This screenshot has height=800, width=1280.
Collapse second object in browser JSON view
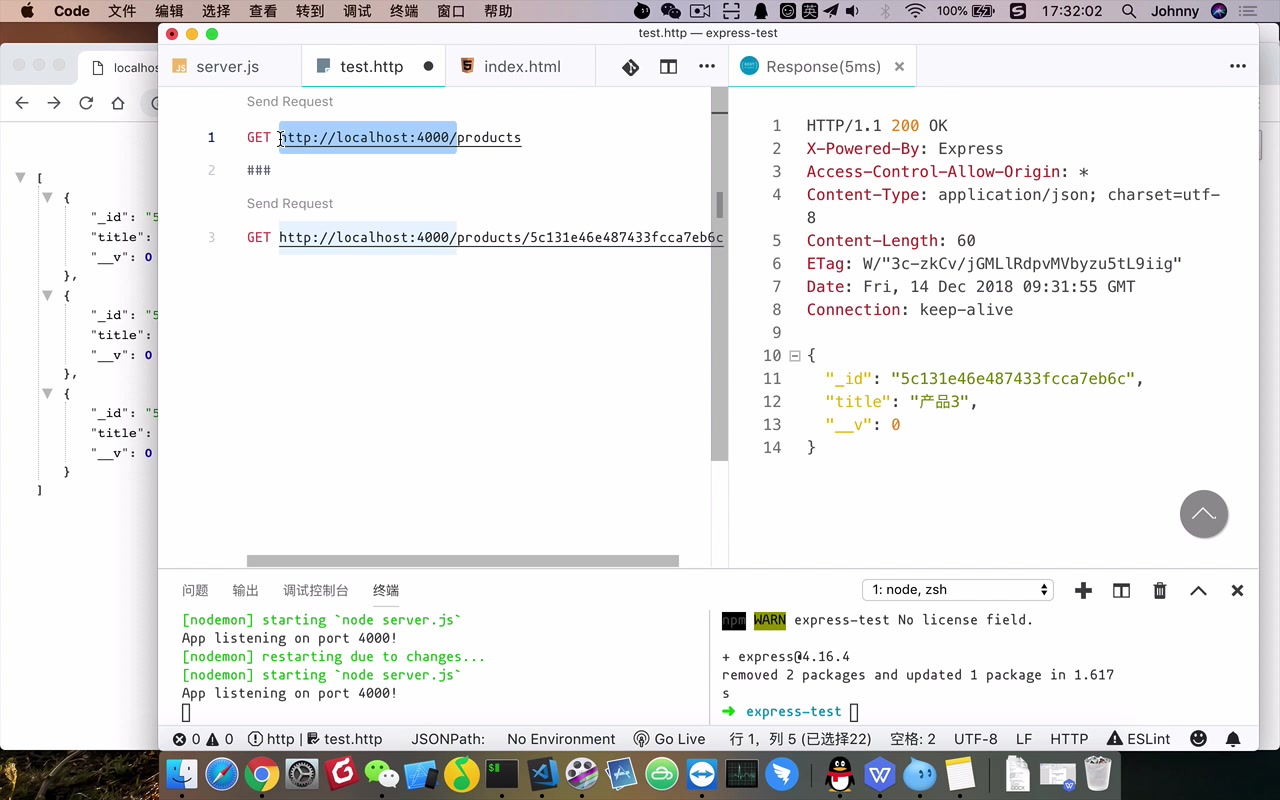coord(46,296)
